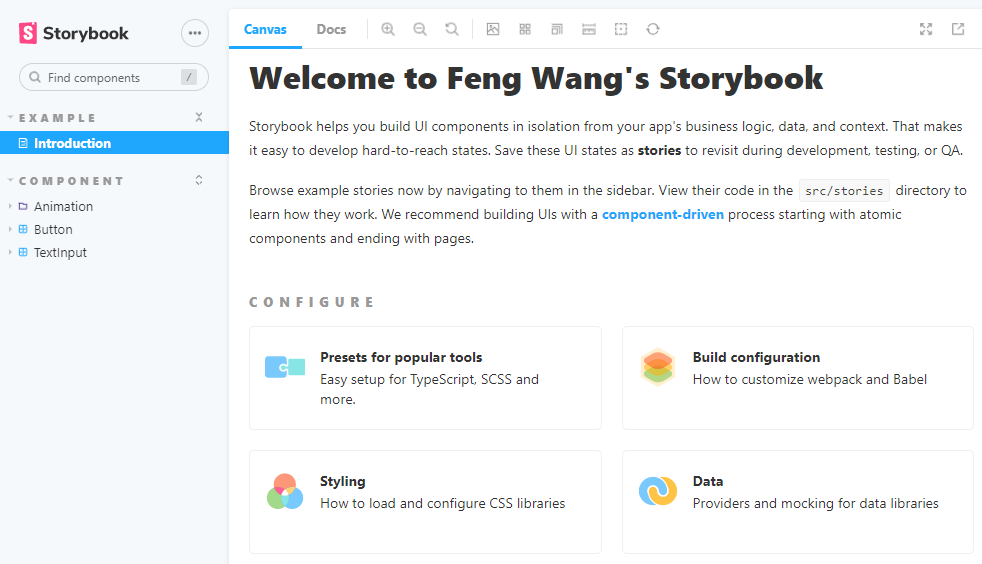Click the zoom in toolbar icon

388,29
